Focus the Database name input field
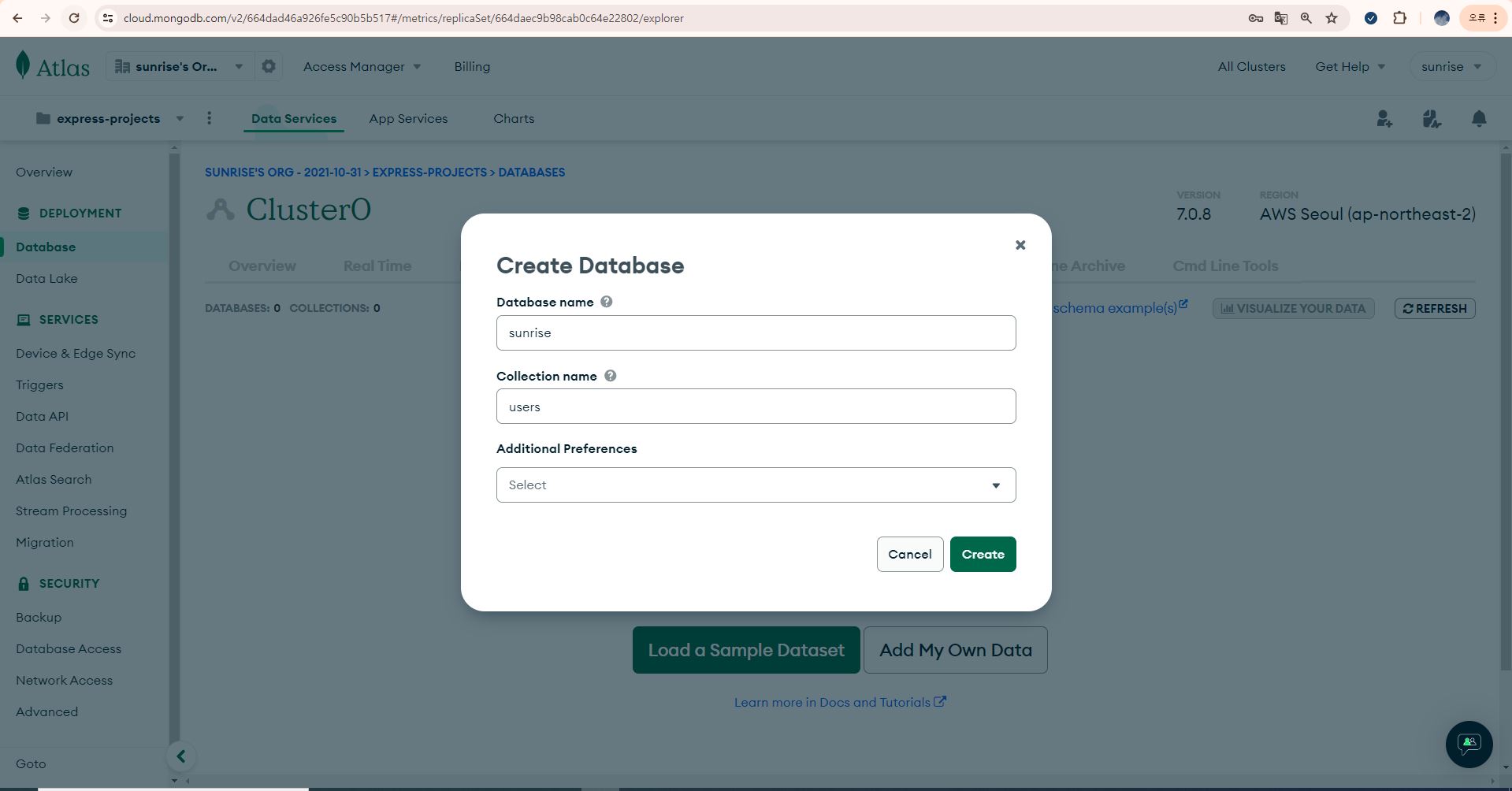Image resolution: width=1512 pixels, height=791 pixels. 756,332
